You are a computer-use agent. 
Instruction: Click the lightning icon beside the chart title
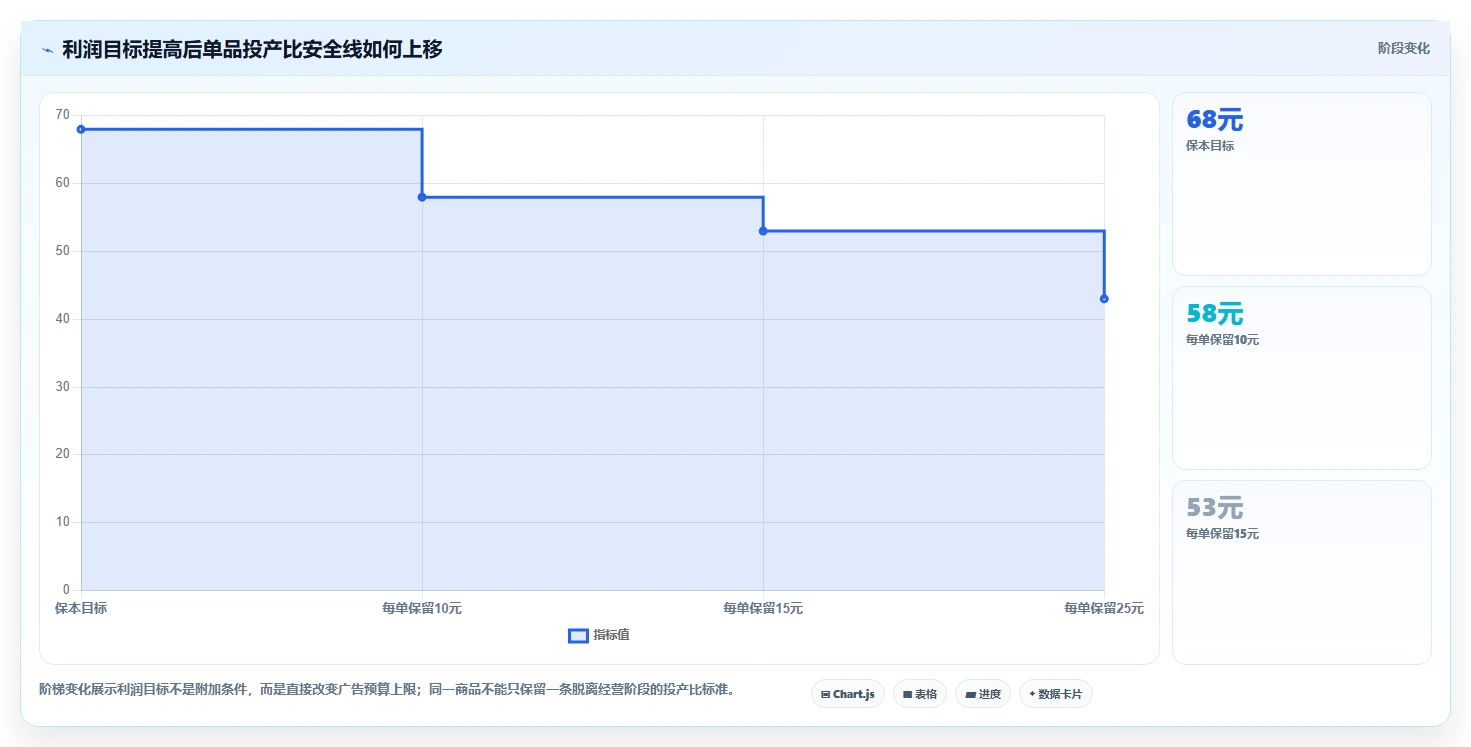coord(47,49)
